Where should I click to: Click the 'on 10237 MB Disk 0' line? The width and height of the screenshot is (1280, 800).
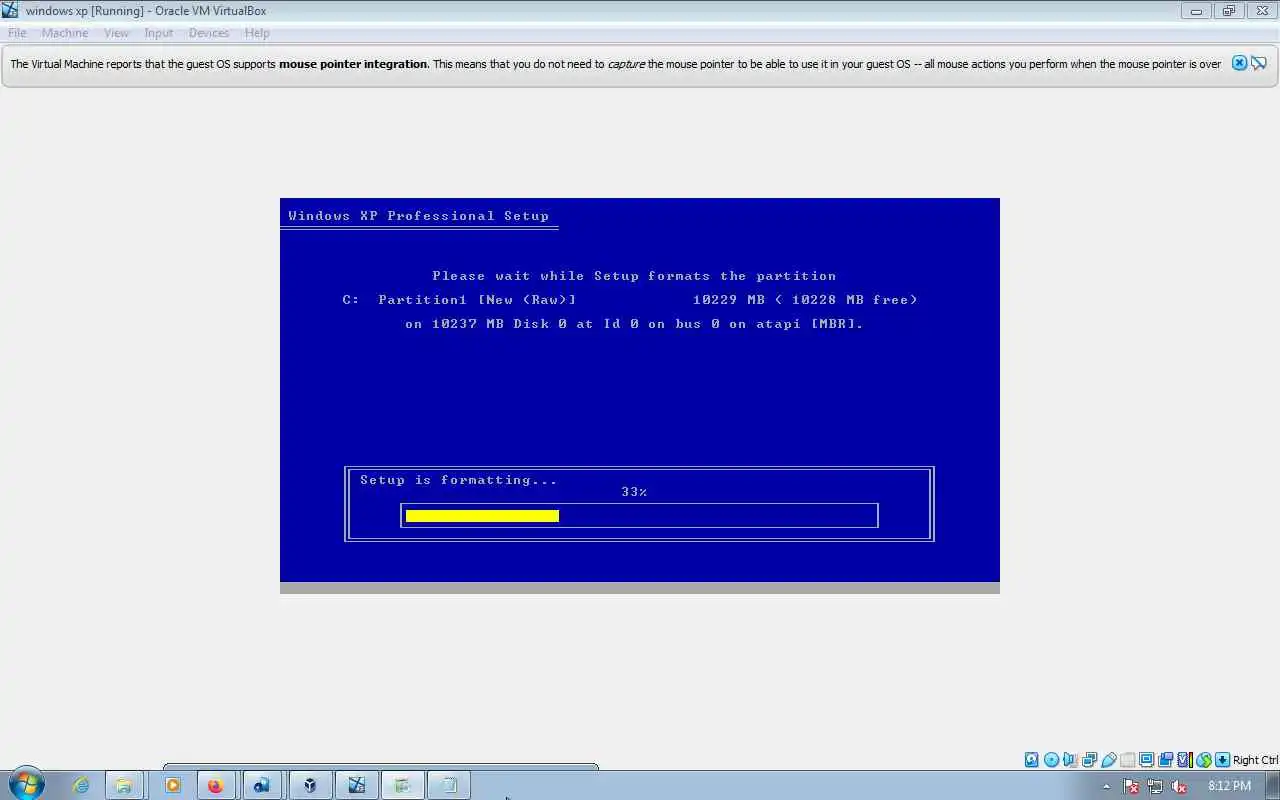tap(634, 324)
